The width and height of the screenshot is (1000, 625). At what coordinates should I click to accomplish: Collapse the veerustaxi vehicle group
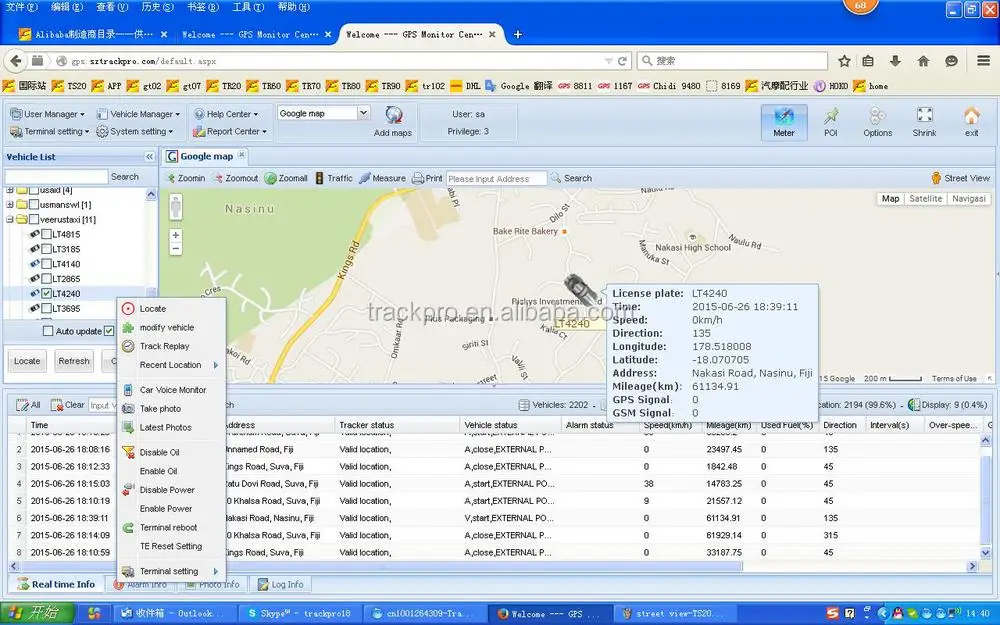(x=10, y=219)
